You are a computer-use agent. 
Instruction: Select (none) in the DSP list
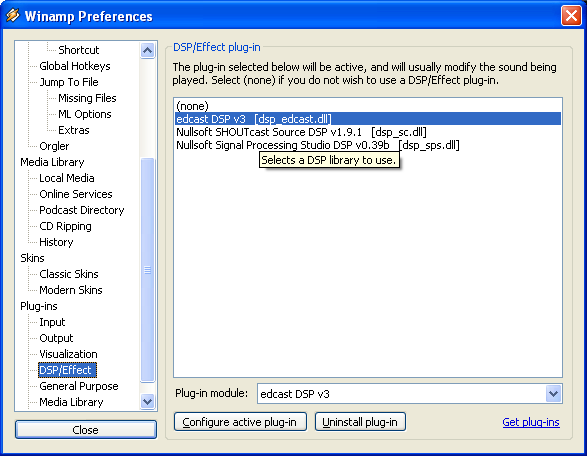(368, 106)
